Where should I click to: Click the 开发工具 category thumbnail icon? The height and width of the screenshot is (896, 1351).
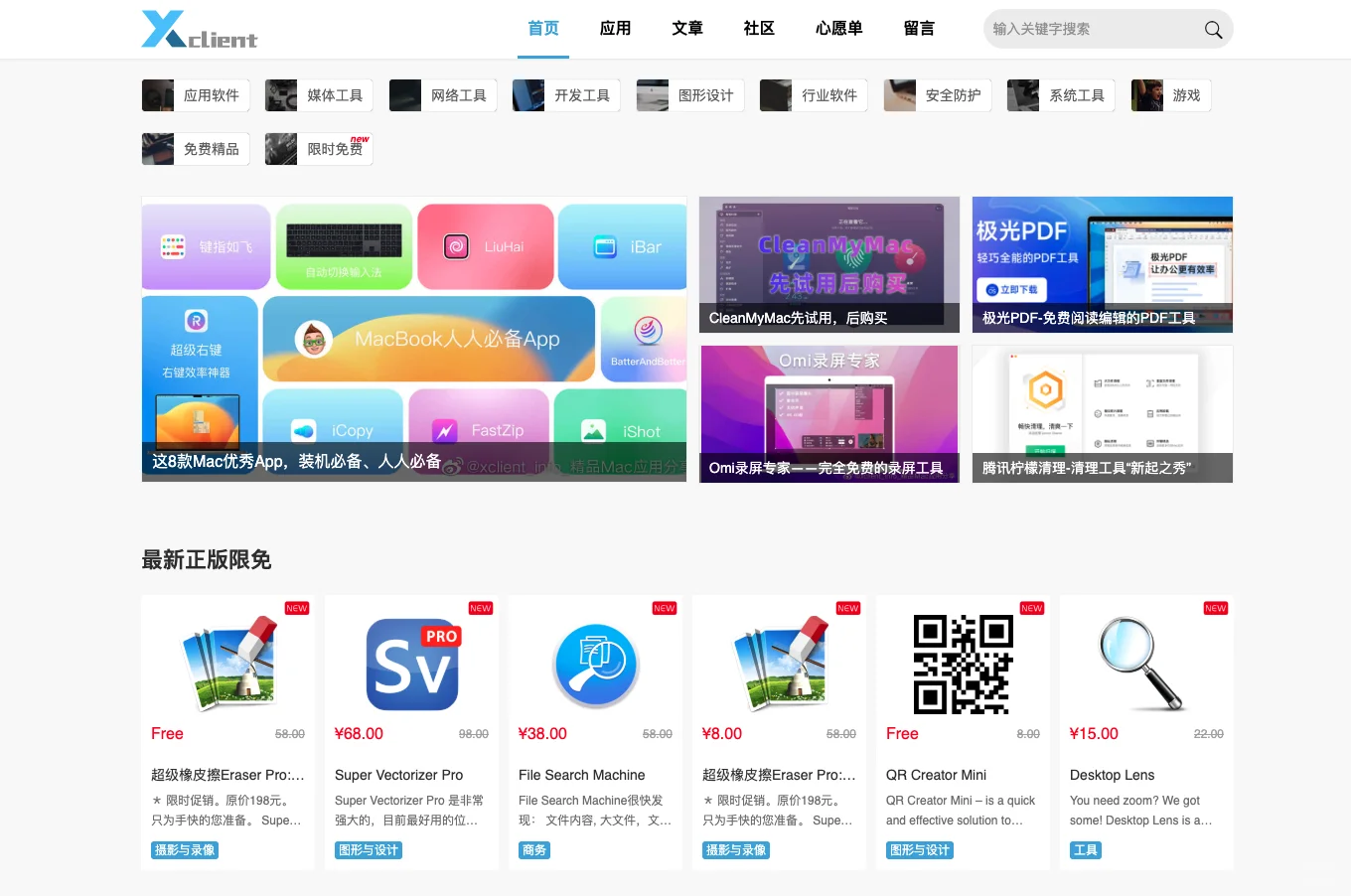pyautogui.click(x=528, y=94)
